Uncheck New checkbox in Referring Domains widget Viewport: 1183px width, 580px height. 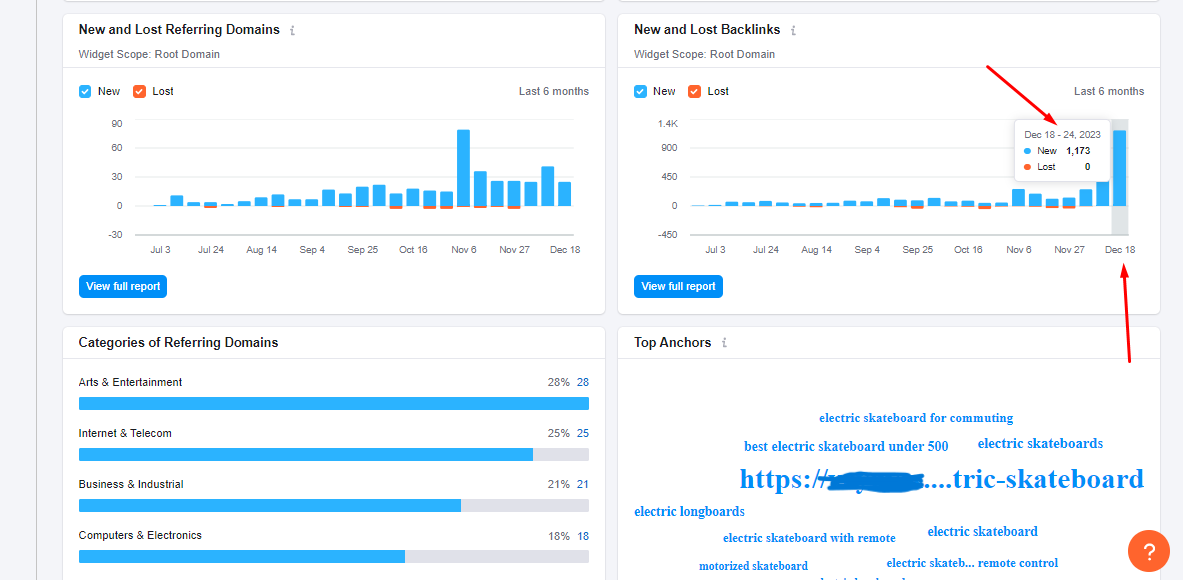point(85,91)
